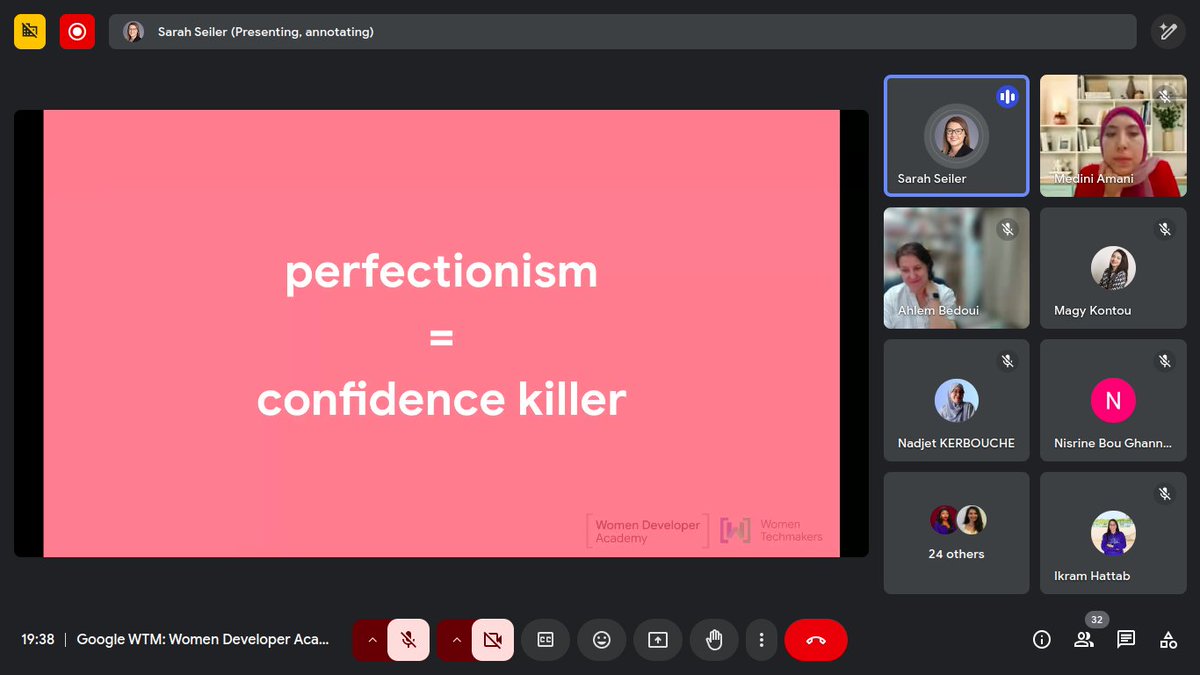Screen dimensions: 1200x675
Task: Click muted mic icon on Magy Kontou tile
Action: (1164, 229)
